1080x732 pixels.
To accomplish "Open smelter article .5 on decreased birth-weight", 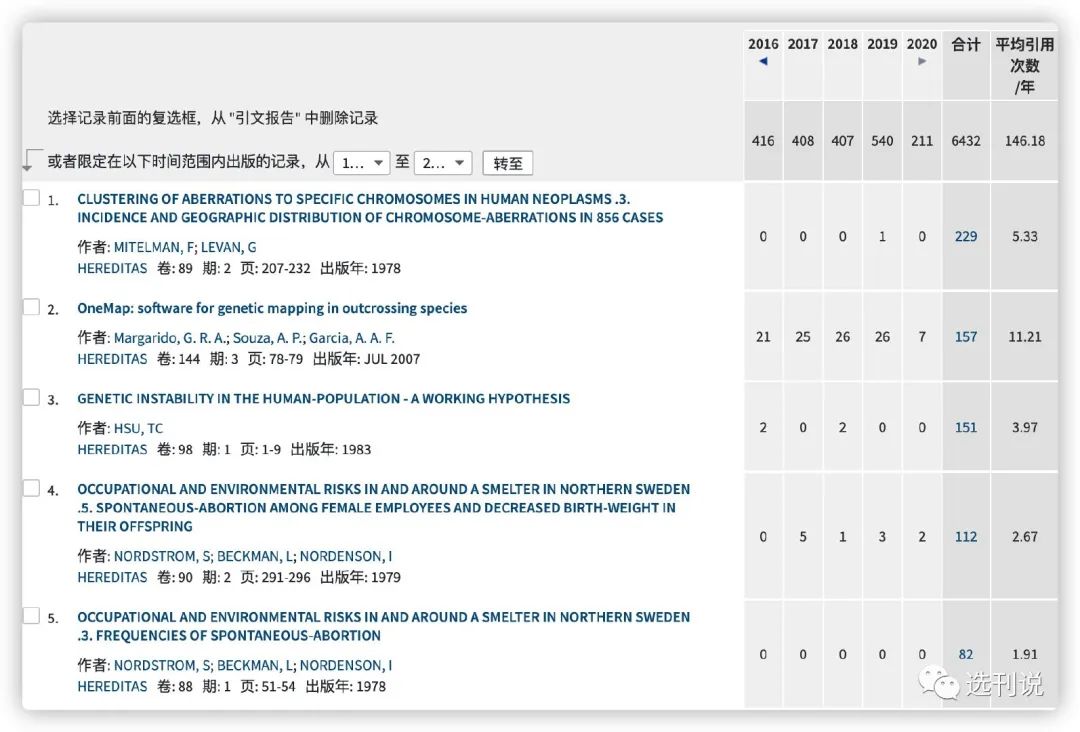I will [384, 508].
